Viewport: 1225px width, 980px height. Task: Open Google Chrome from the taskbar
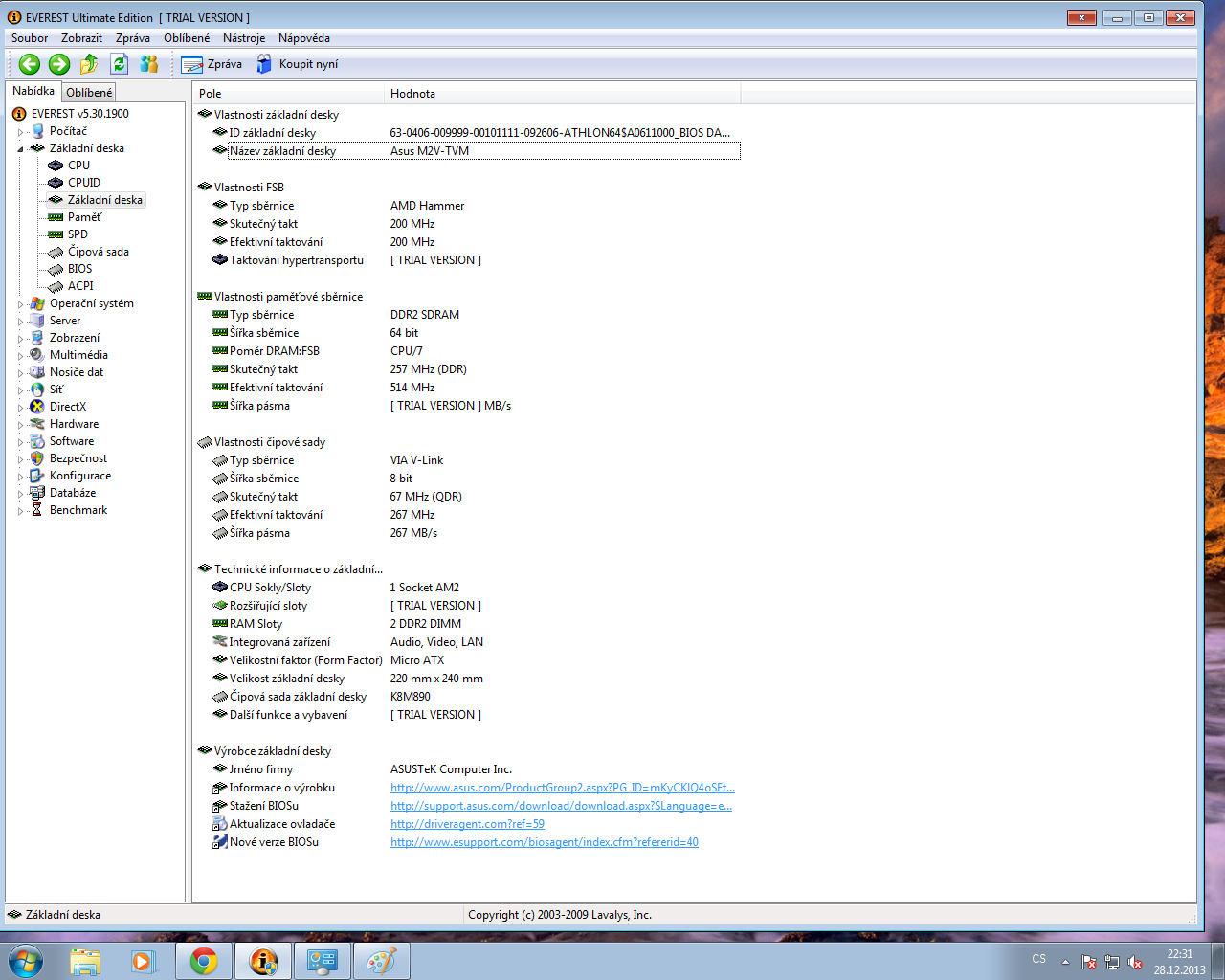204,961
